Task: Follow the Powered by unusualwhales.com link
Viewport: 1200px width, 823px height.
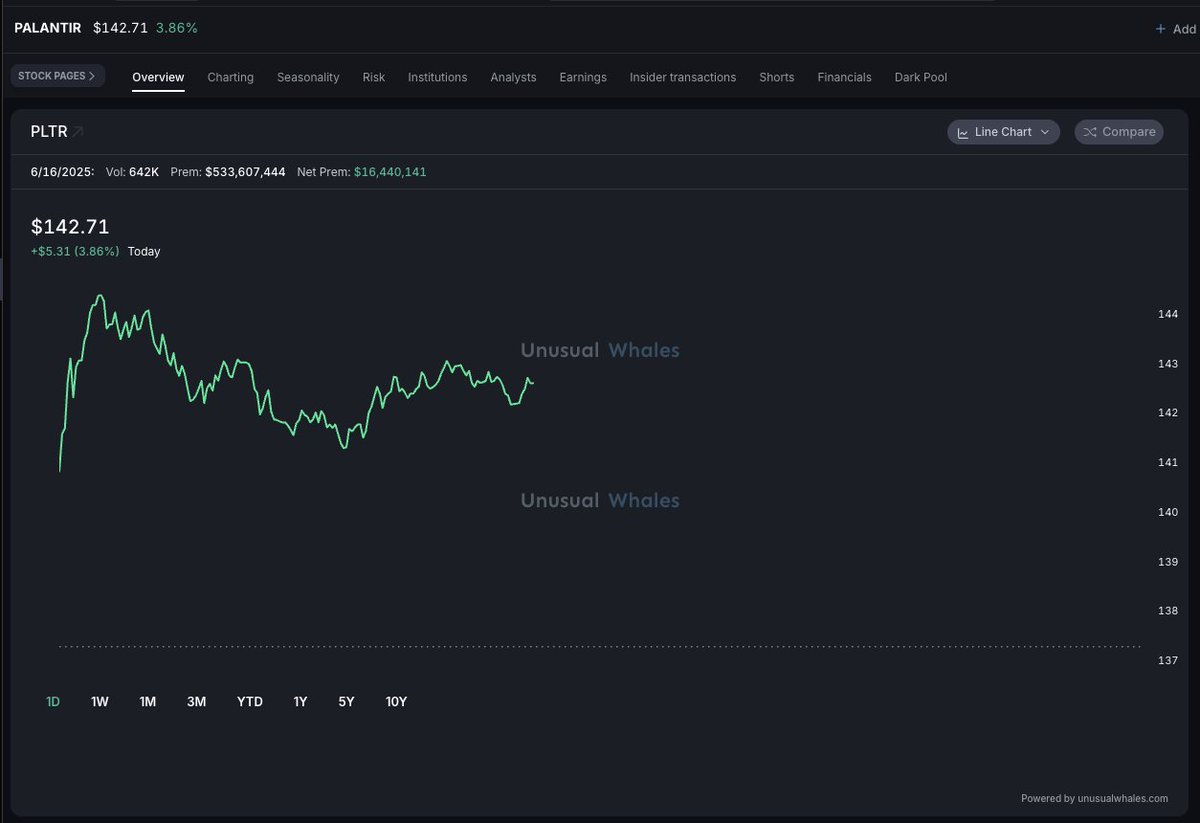Action: (1094, 798)
